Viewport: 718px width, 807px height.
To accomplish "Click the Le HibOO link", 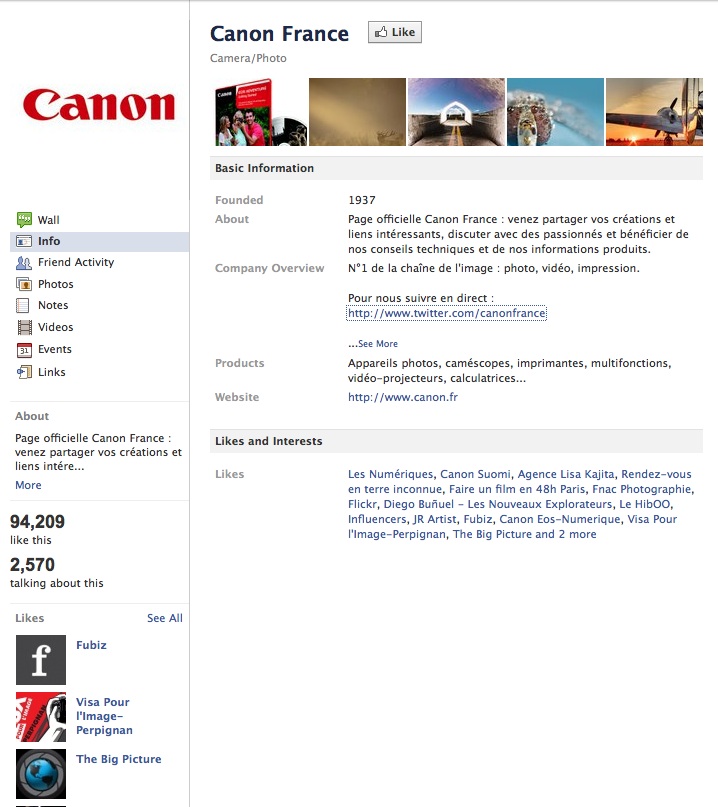I will pos(645,504).
